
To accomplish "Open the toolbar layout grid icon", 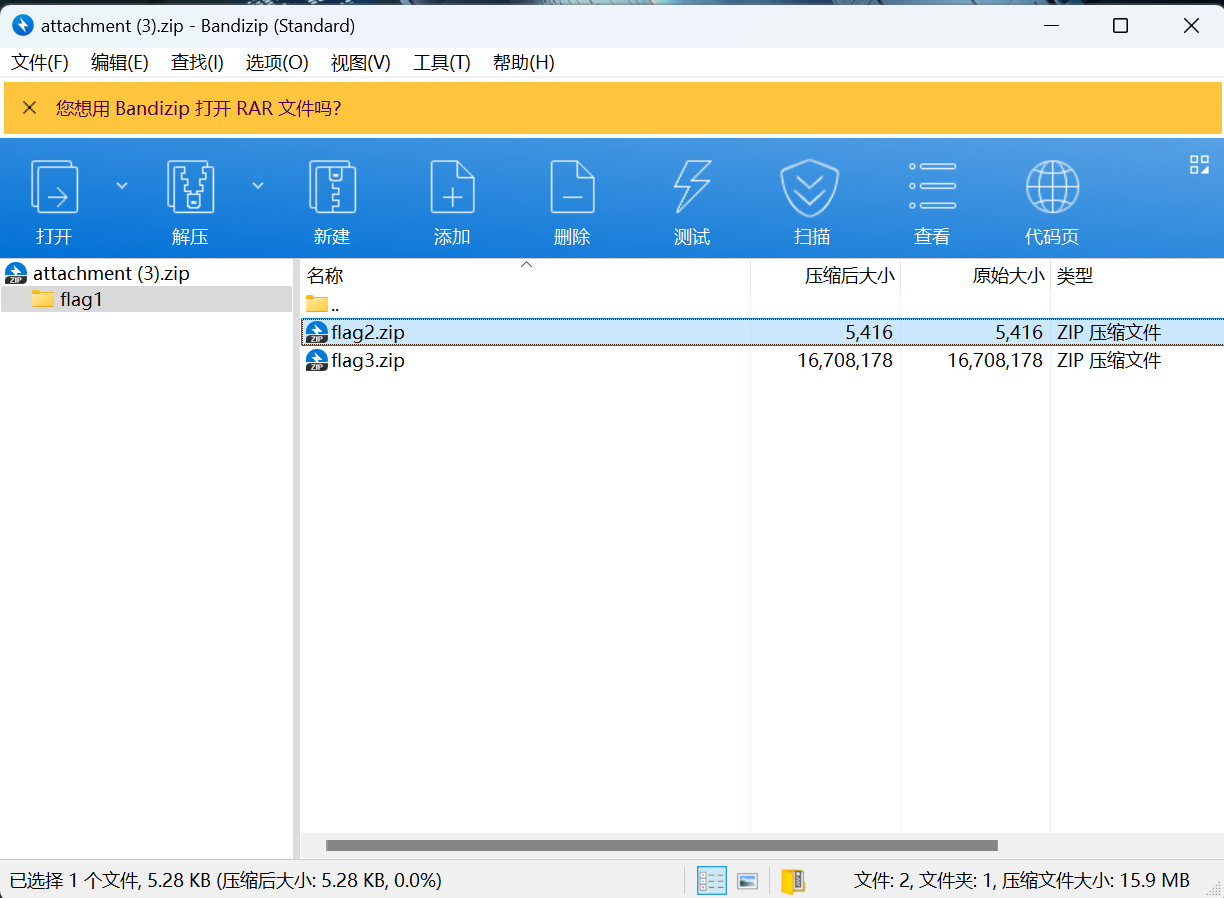I will 1199,165.
